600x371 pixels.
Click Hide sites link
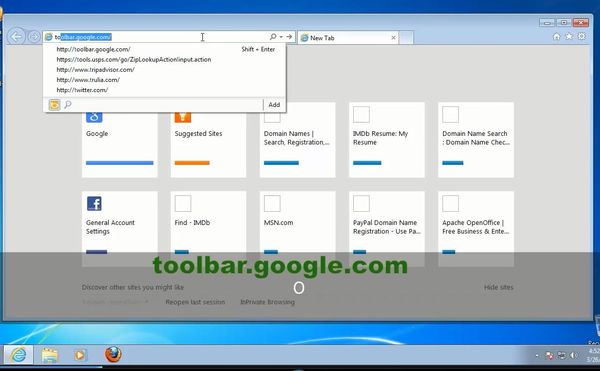pos(499,287)
